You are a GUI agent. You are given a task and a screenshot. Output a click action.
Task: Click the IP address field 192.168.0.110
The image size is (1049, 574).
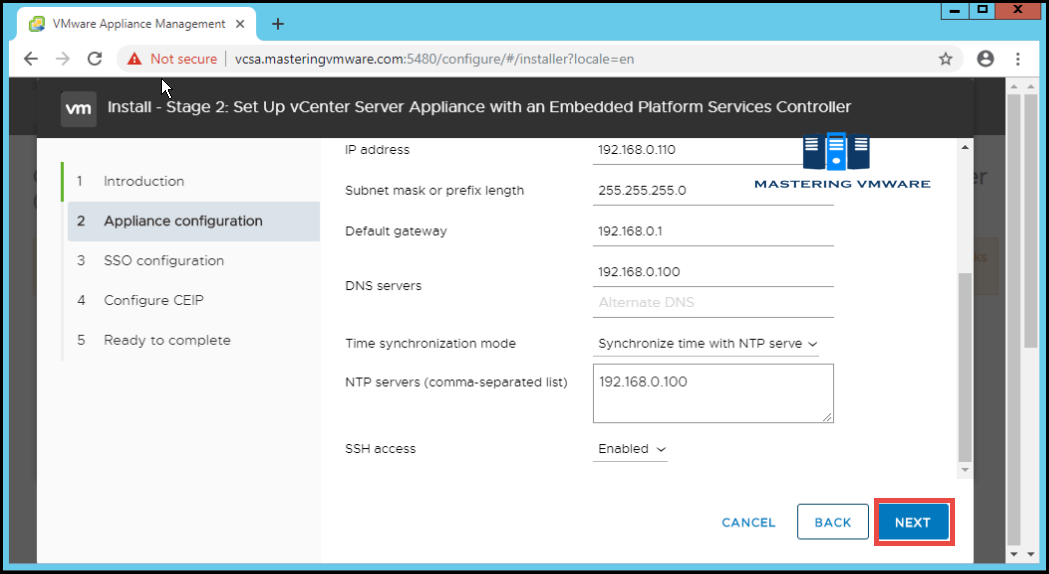coord(712,150)
